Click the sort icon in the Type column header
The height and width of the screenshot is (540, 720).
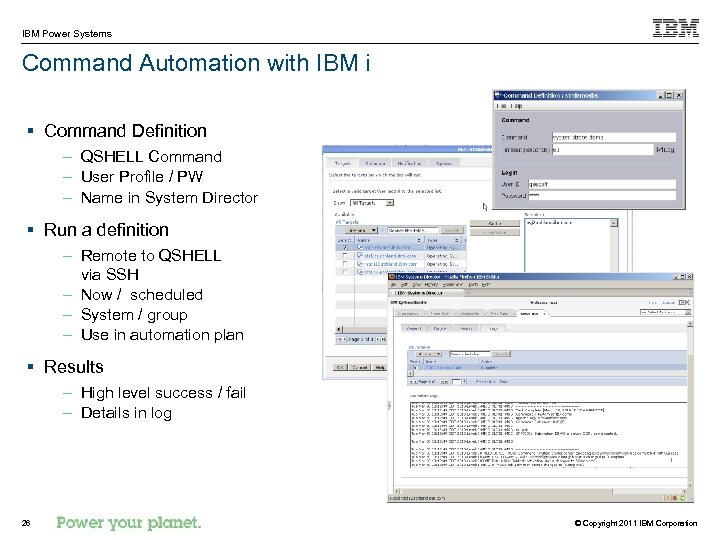457,240
